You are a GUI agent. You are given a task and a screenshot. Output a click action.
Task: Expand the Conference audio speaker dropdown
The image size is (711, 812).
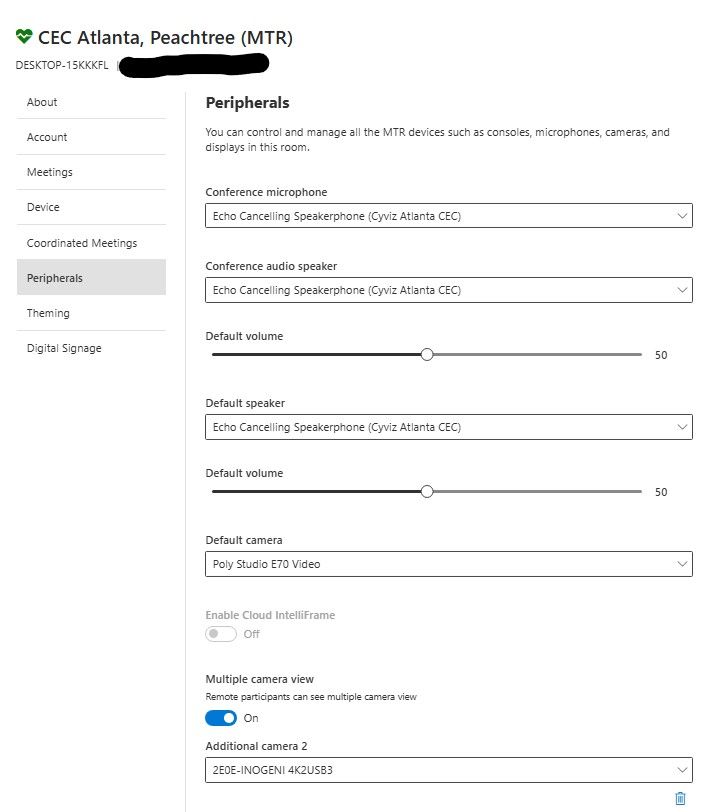tap(448, 290)
